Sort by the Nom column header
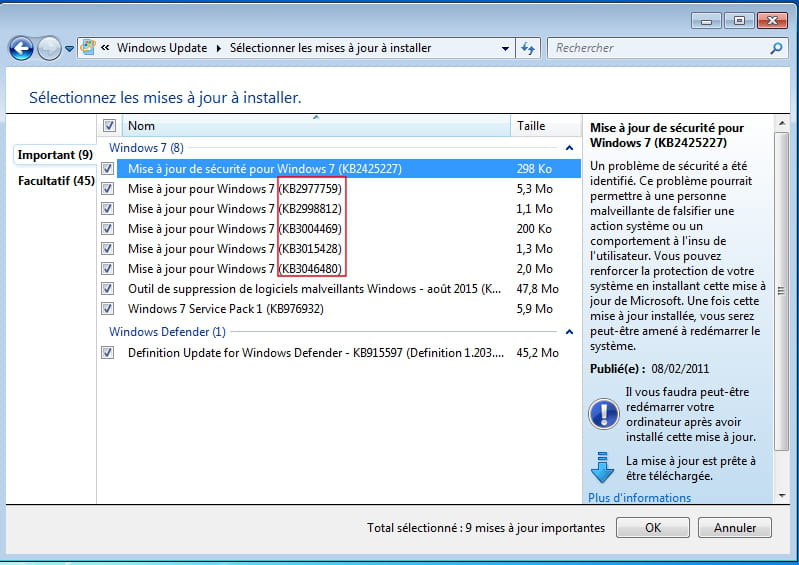This screenshot has height=565, width=799. [316, 126]
